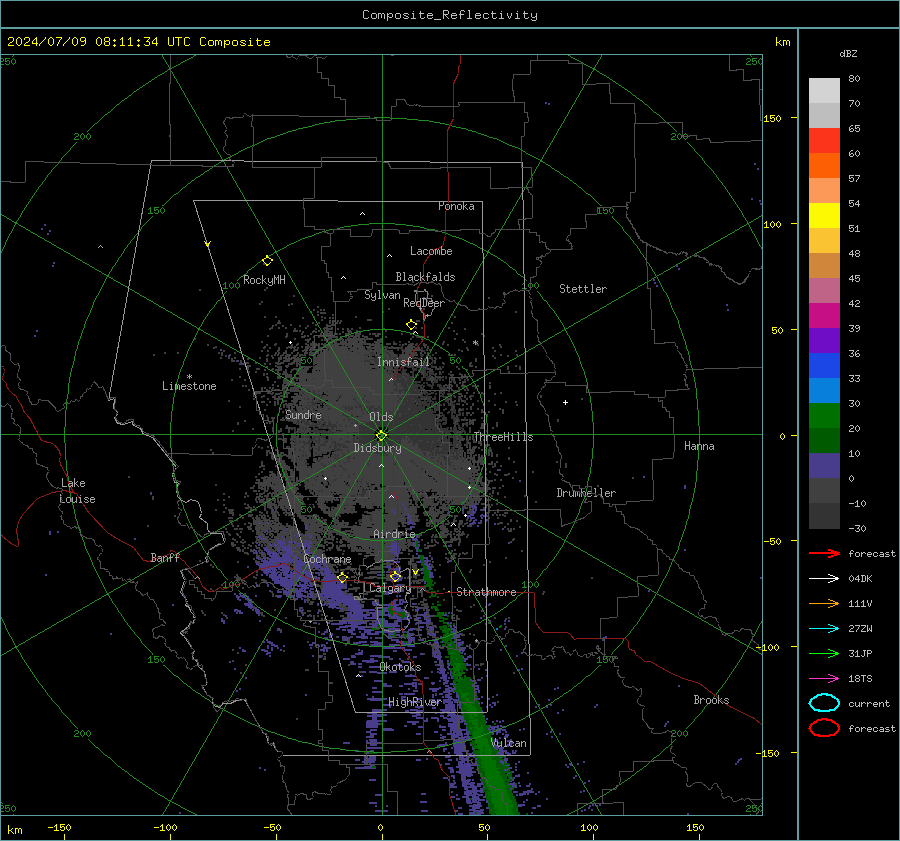This screenshot has width=900, height=841.
Task: Pick the magenta 39–42 dBZ swatch
Action: click(x=824, y=316)
